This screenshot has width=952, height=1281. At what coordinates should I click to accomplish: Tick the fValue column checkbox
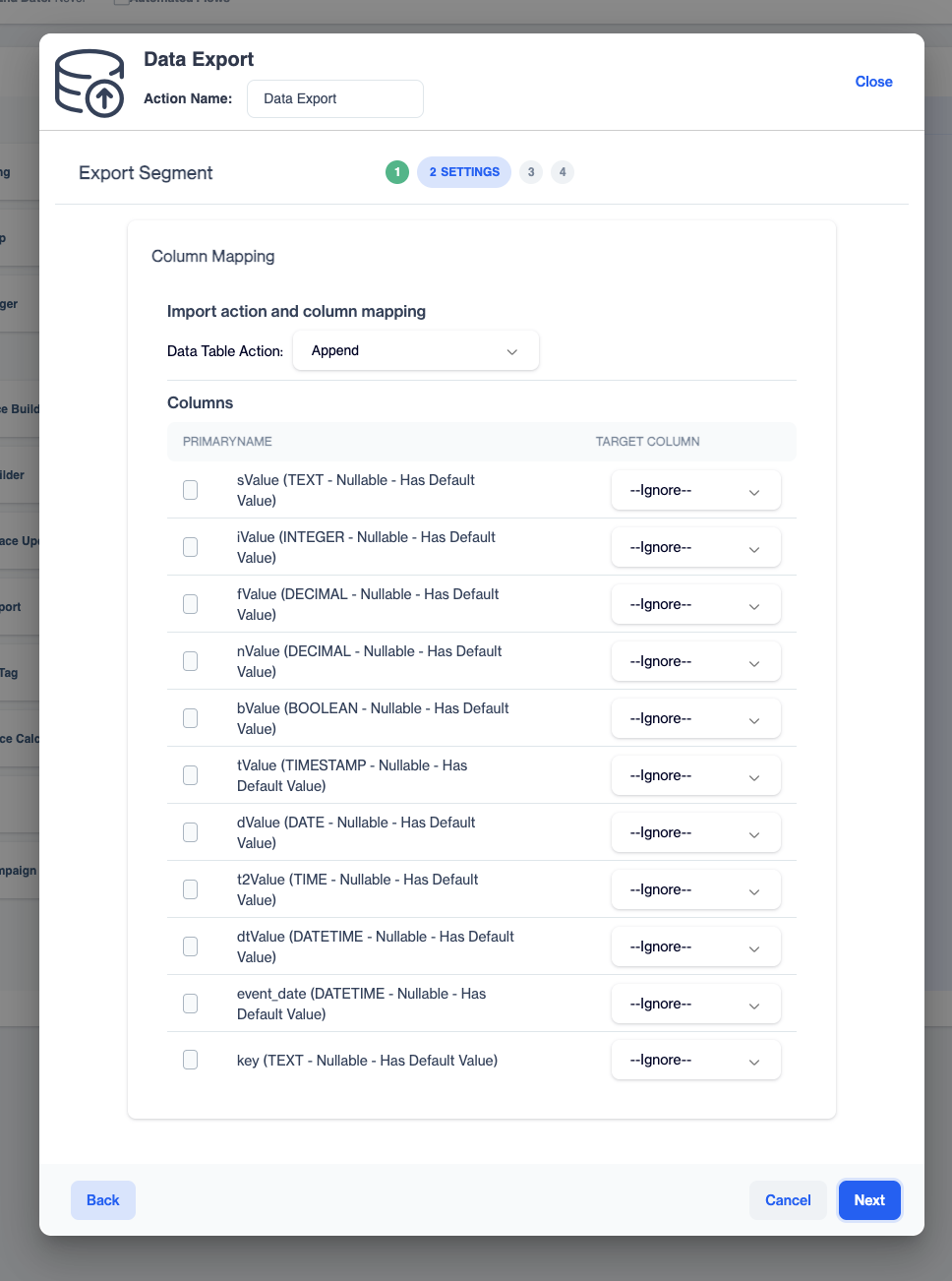pos(191,604)
